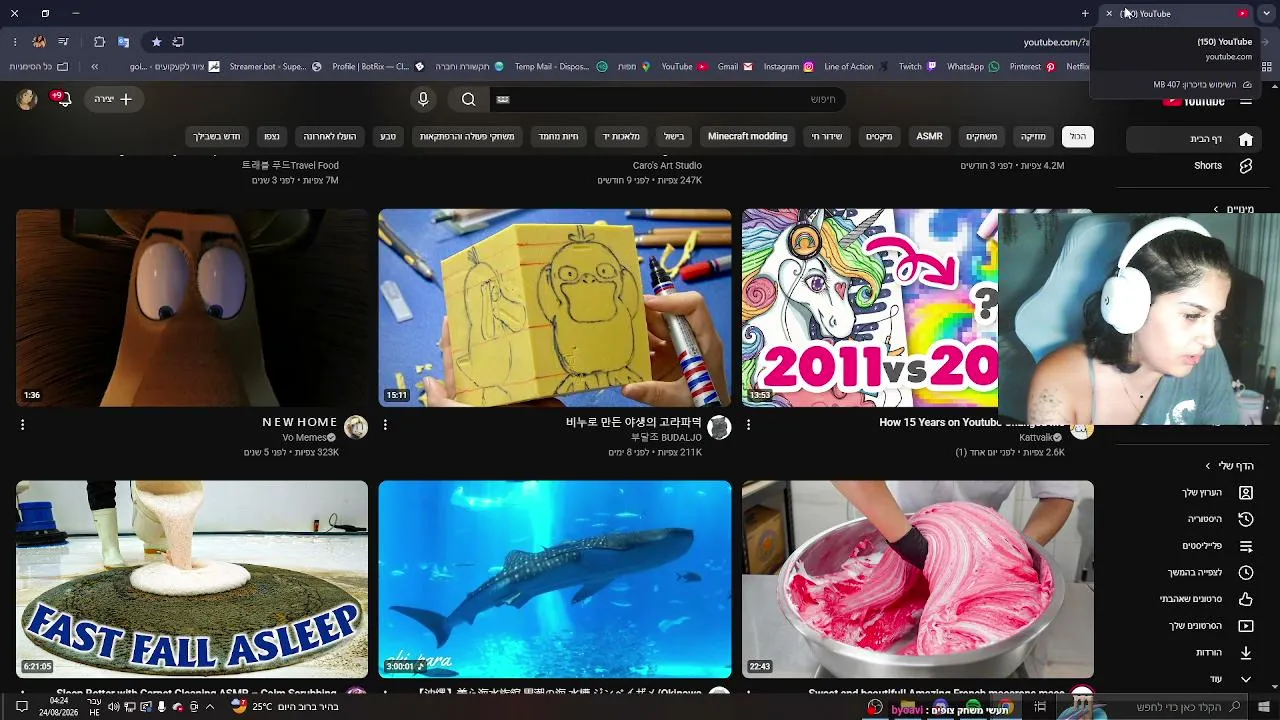Expand the subscriptions (מינויים) section arrow
The height and width of the screenshot is (720, 1280).
coord(1215,210)
